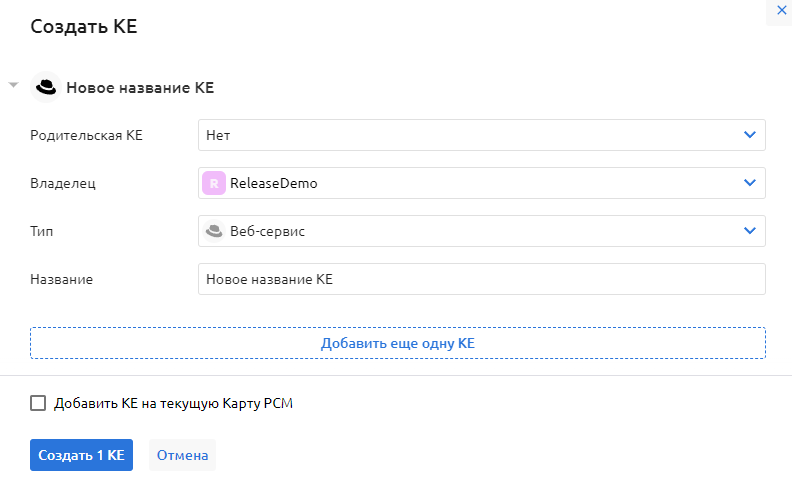Click Добавить еще одну КЕ

pos(397,343)
